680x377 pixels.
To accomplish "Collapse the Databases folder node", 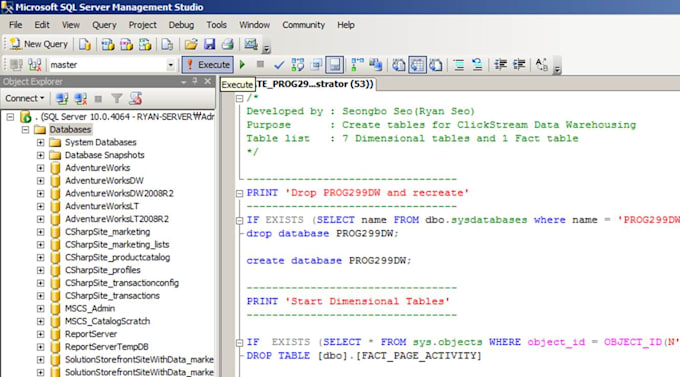I will (x=25, y=130).
